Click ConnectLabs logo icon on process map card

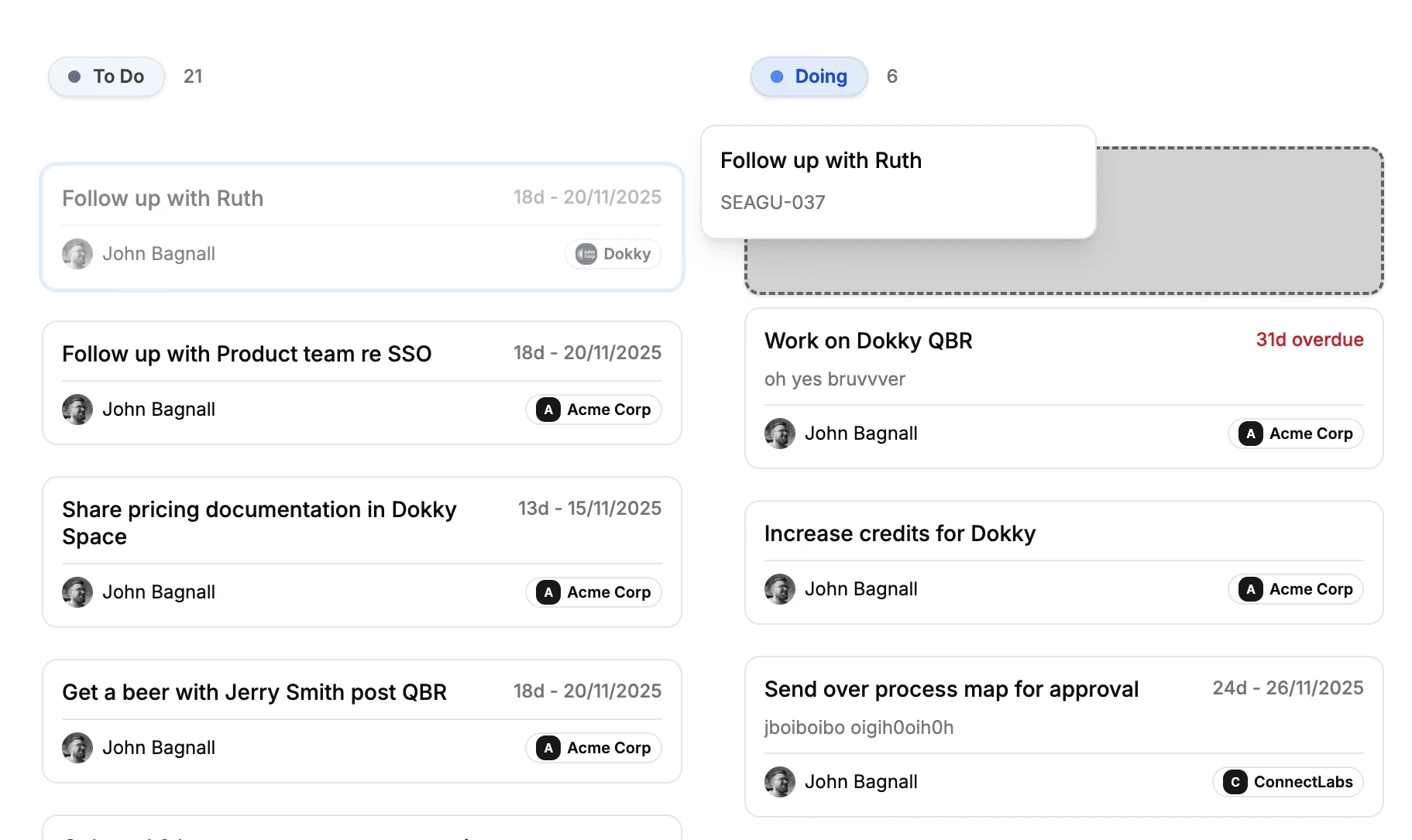(1235, 782)
